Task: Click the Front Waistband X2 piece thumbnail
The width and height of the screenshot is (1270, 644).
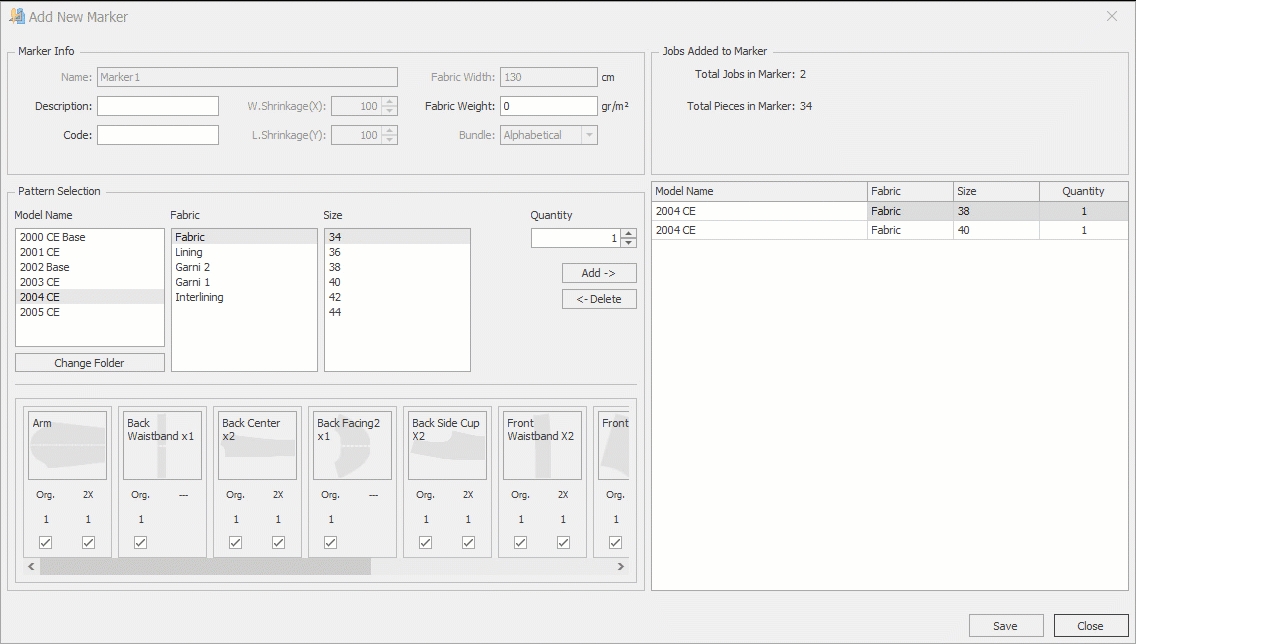Action: [x=542, y=446]
